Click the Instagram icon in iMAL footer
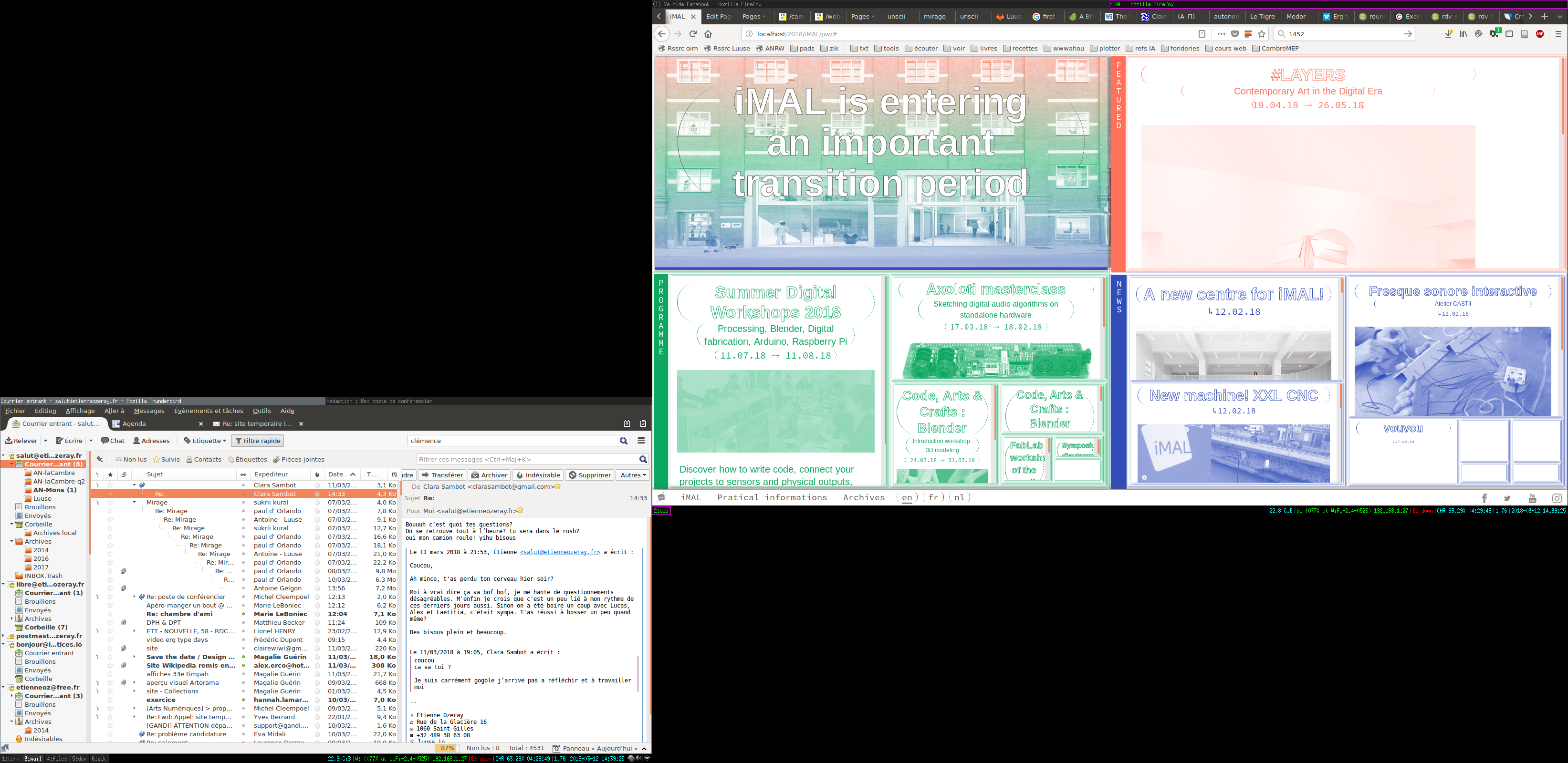 pyautogui.click(x=1557, y=498)
